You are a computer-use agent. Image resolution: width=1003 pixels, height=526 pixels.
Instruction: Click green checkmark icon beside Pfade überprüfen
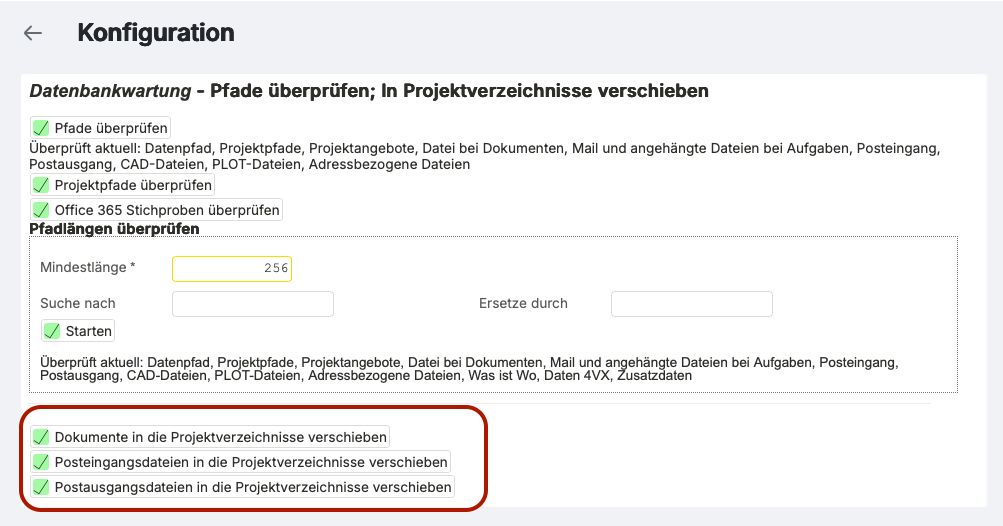[41, 128]
